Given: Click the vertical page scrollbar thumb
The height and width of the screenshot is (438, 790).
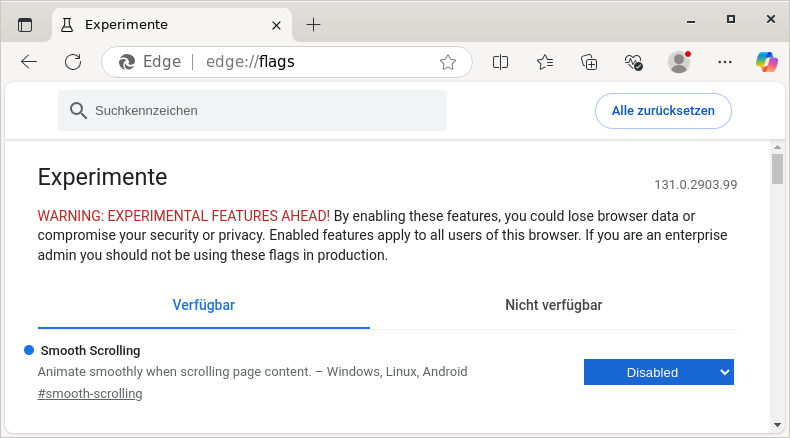Looking at the screenshot, I should click(777, 170).
